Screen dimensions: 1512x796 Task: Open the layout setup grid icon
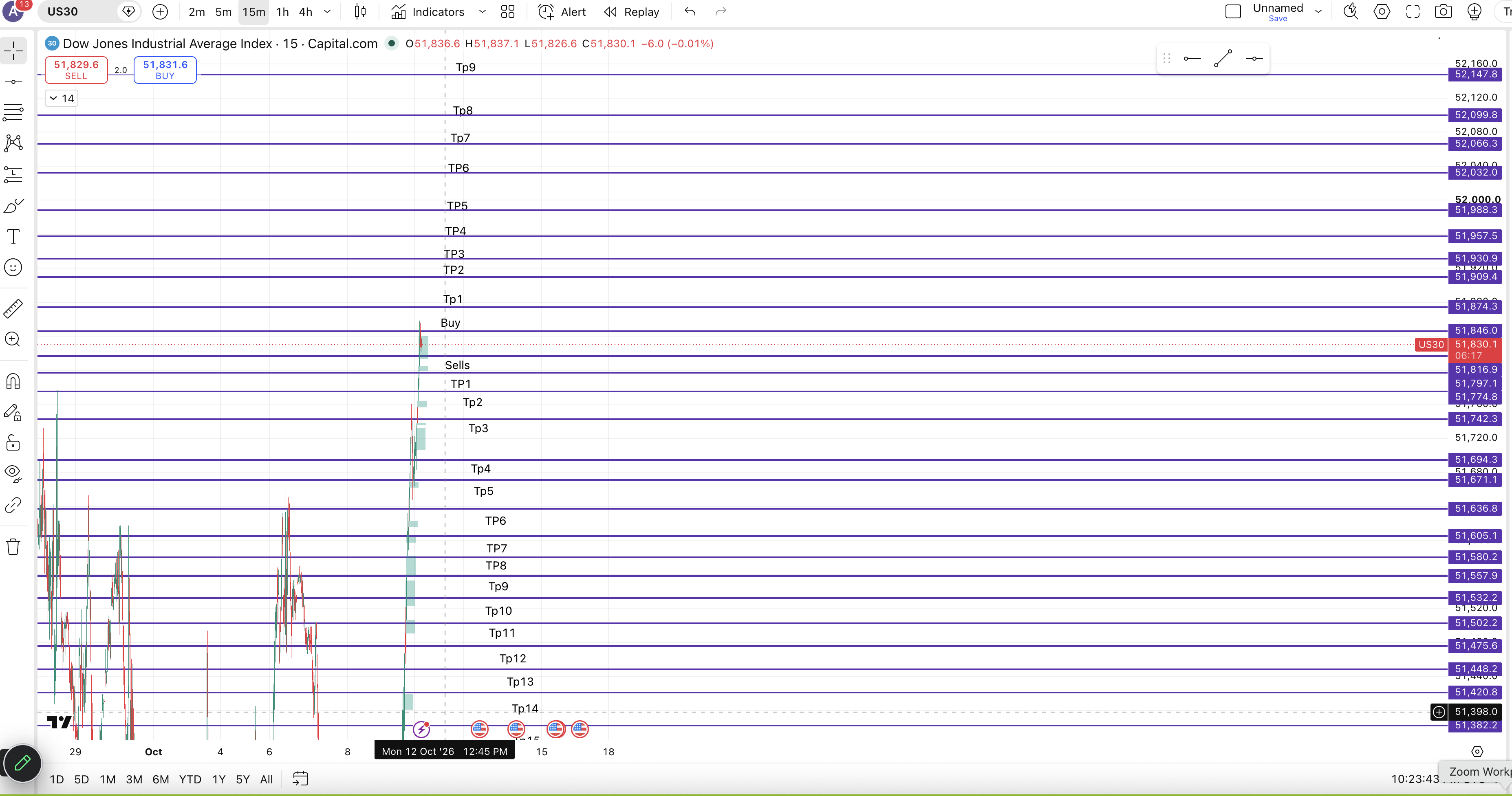pos(508,12)
